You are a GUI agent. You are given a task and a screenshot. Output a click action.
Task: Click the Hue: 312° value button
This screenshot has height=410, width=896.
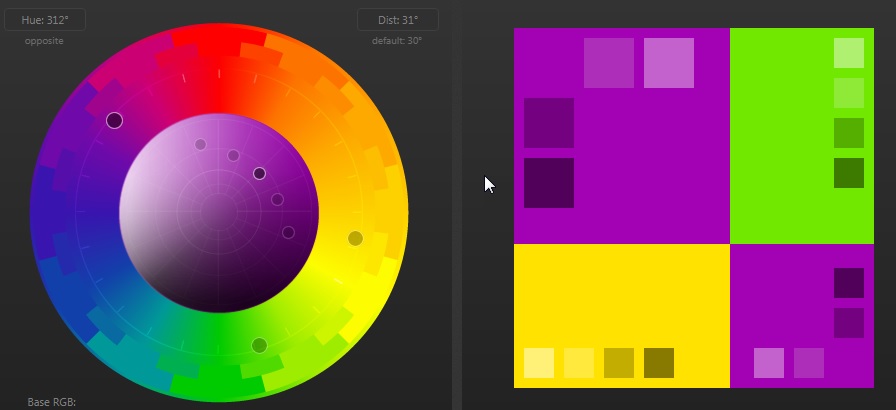coord(45,20)
